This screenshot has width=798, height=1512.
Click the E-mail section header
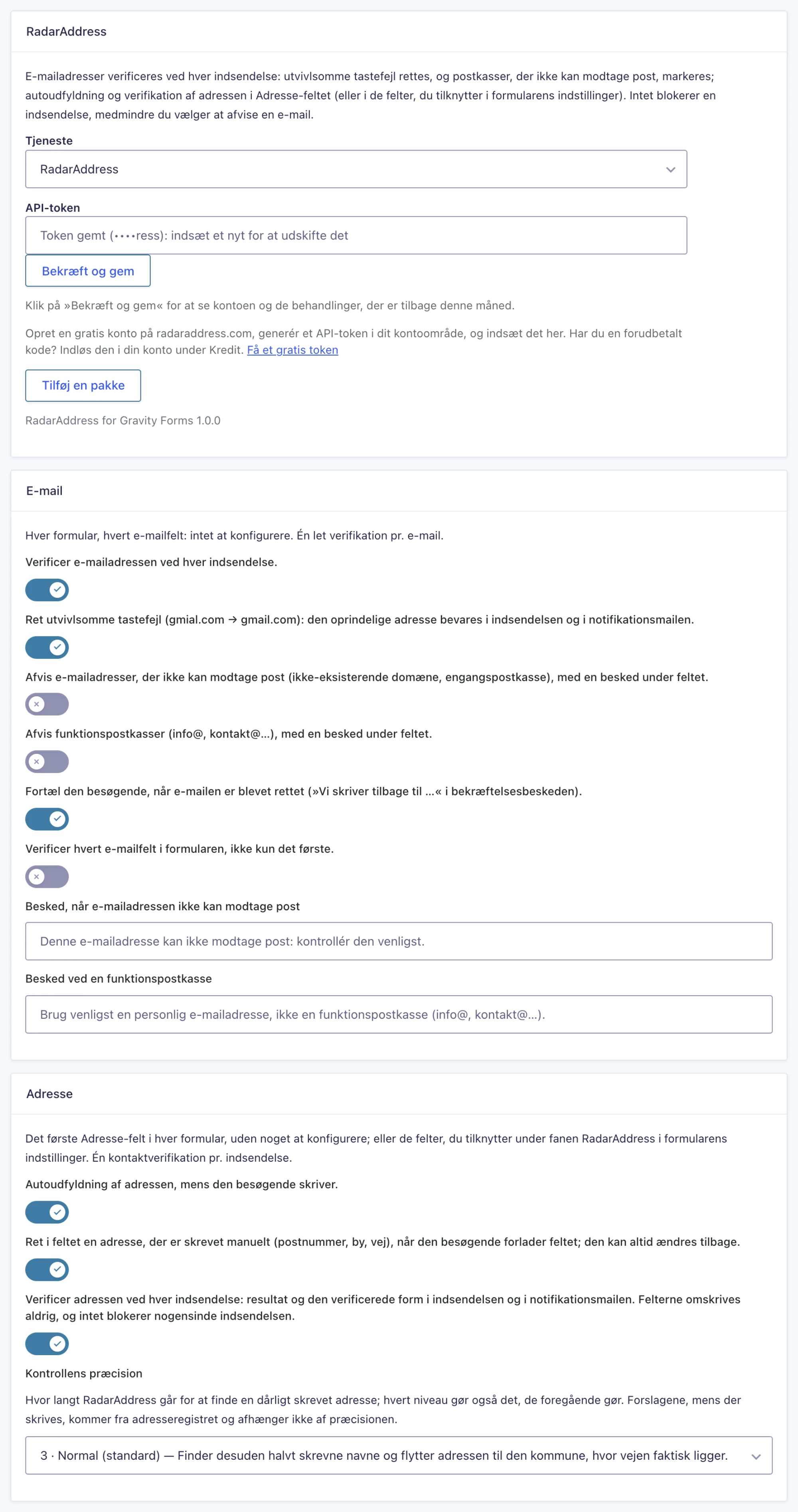45,491
